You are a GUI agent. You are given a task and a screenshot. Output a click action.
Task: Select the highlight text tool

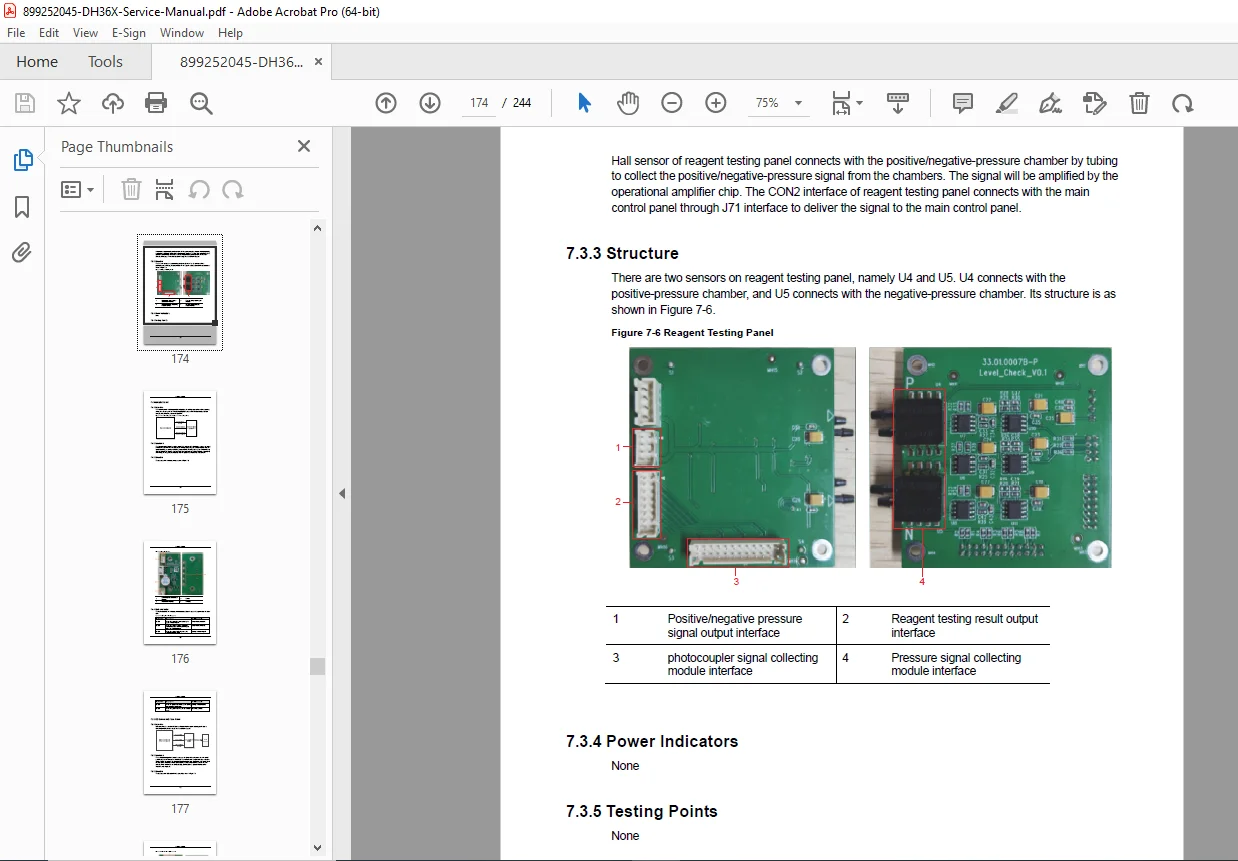1007,103
